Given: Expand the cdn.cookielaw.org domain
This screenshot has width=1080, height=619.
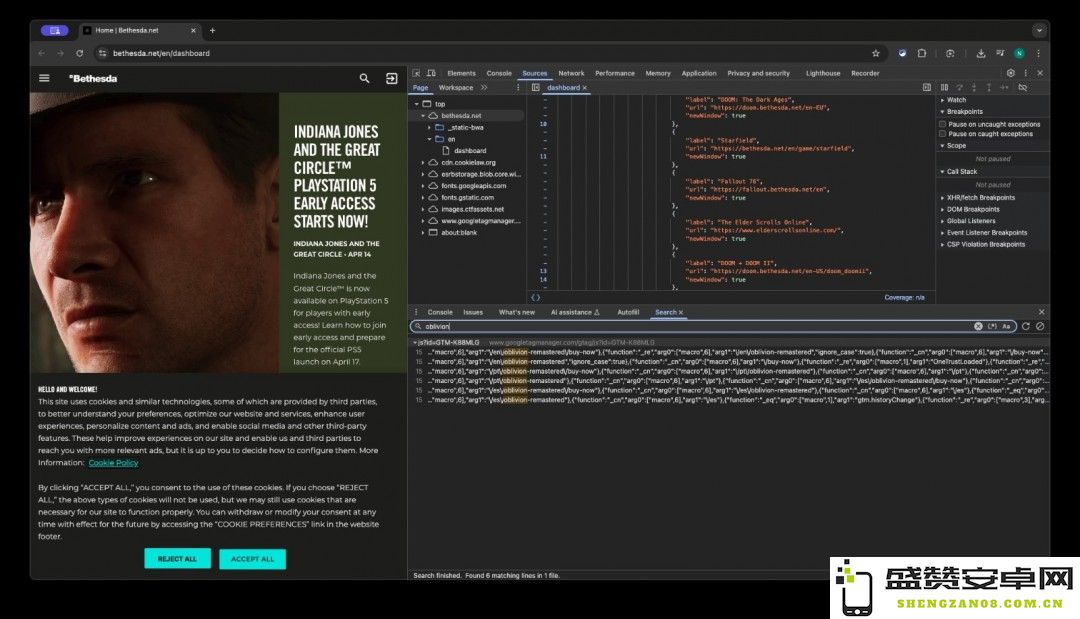Looking at the screenshot, I should coord(423,162).
